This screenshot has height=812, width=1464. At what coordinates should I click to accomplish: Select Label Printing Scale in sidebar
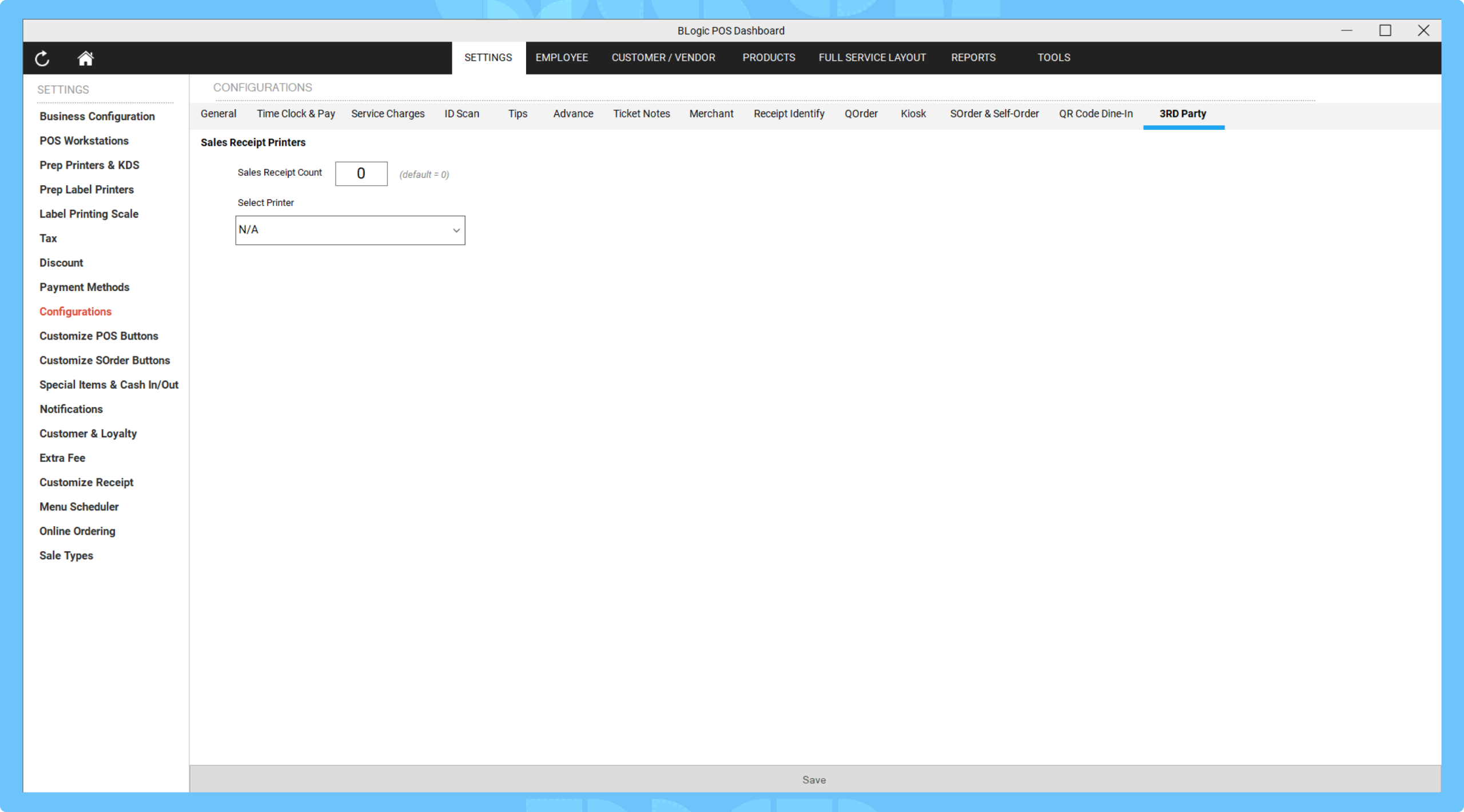[x=89, y=214]
